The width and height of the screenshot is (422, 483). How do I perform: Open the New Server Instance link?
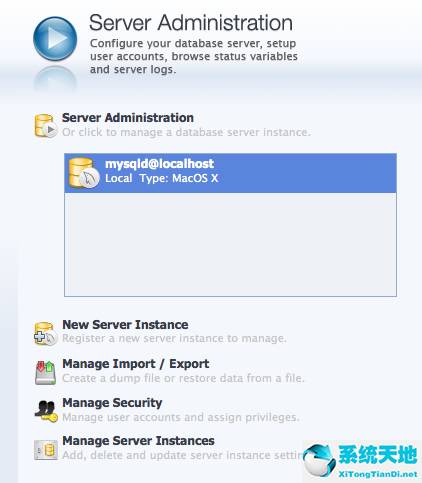[125, 325]
